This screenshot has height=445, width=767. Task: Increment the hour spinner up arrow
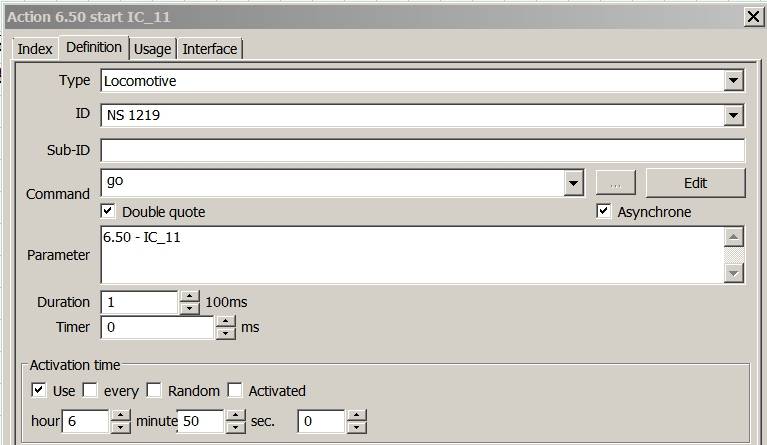click(120, 416)
